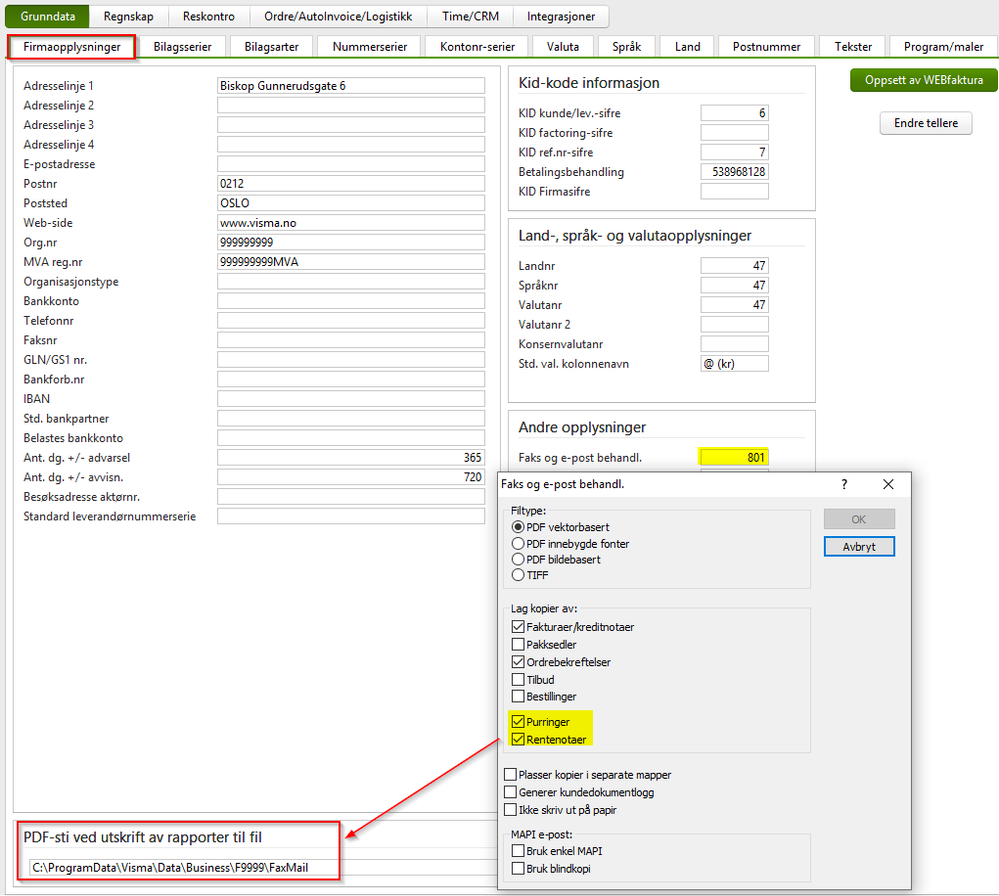Enable Bruk blindkopi option

point(518,869)
